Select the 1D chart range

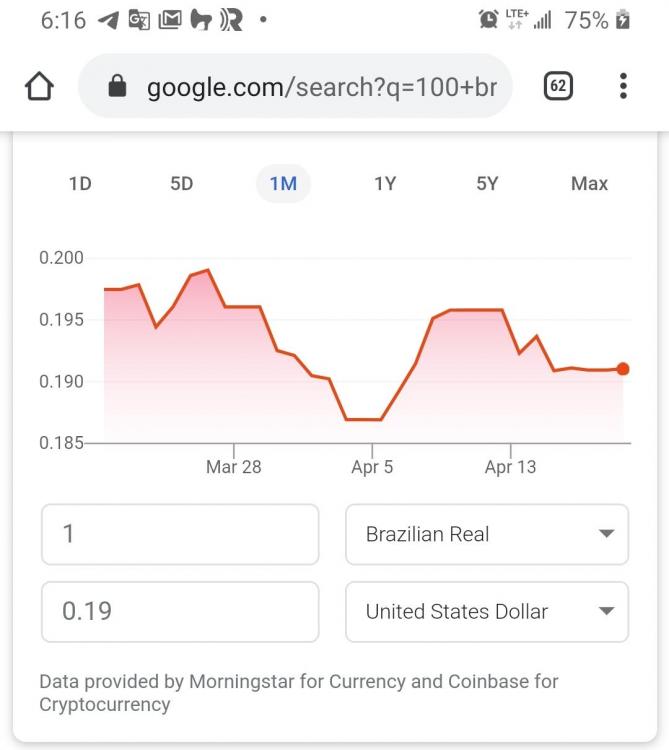point(80,184)
